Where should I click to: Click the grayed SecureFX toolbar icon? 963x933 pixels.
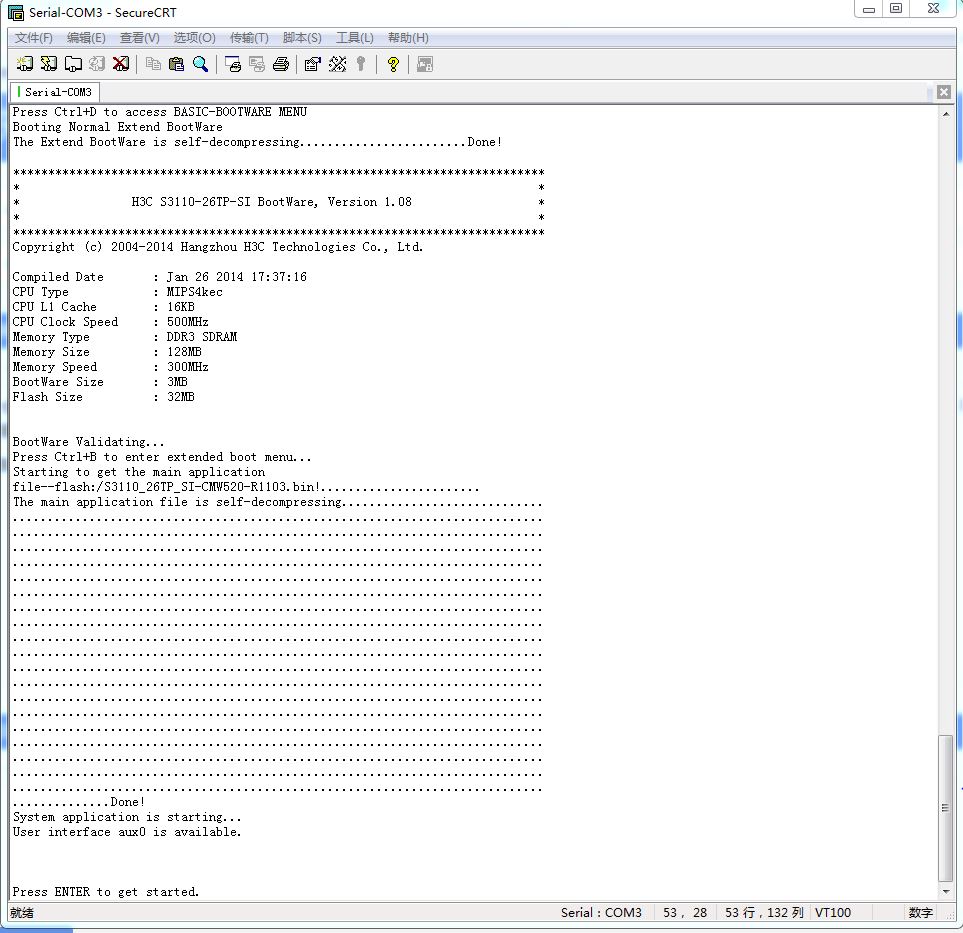click(425, 64)
